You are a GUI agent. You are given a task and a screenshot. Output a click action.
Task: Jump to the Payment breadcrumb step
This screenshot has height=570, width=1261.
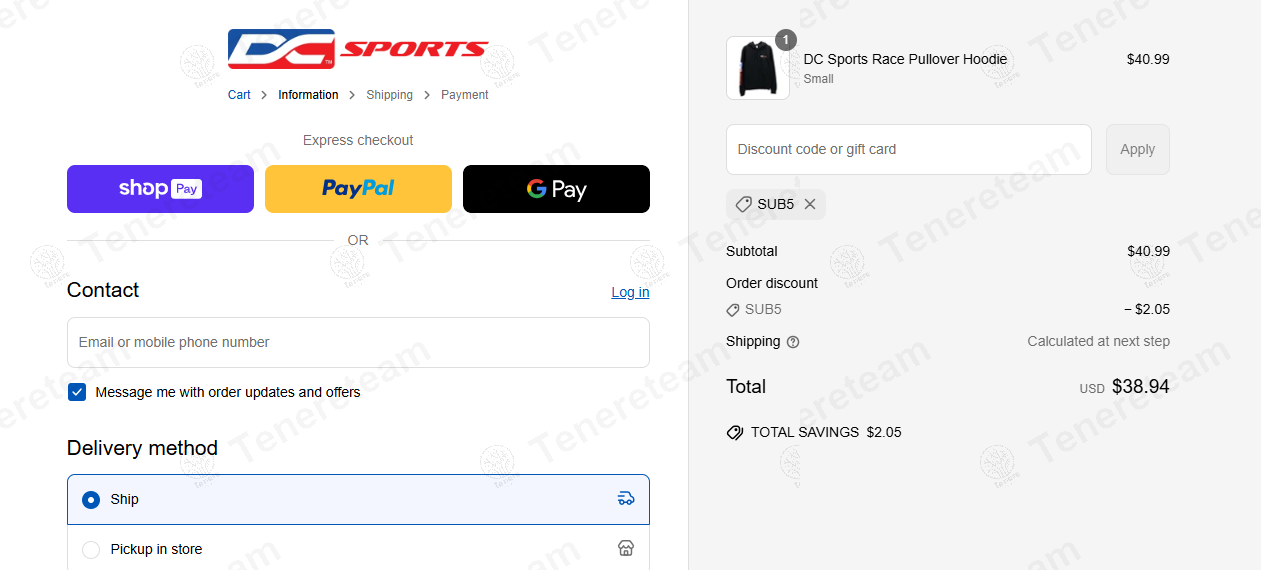click(x=465, y=95)
